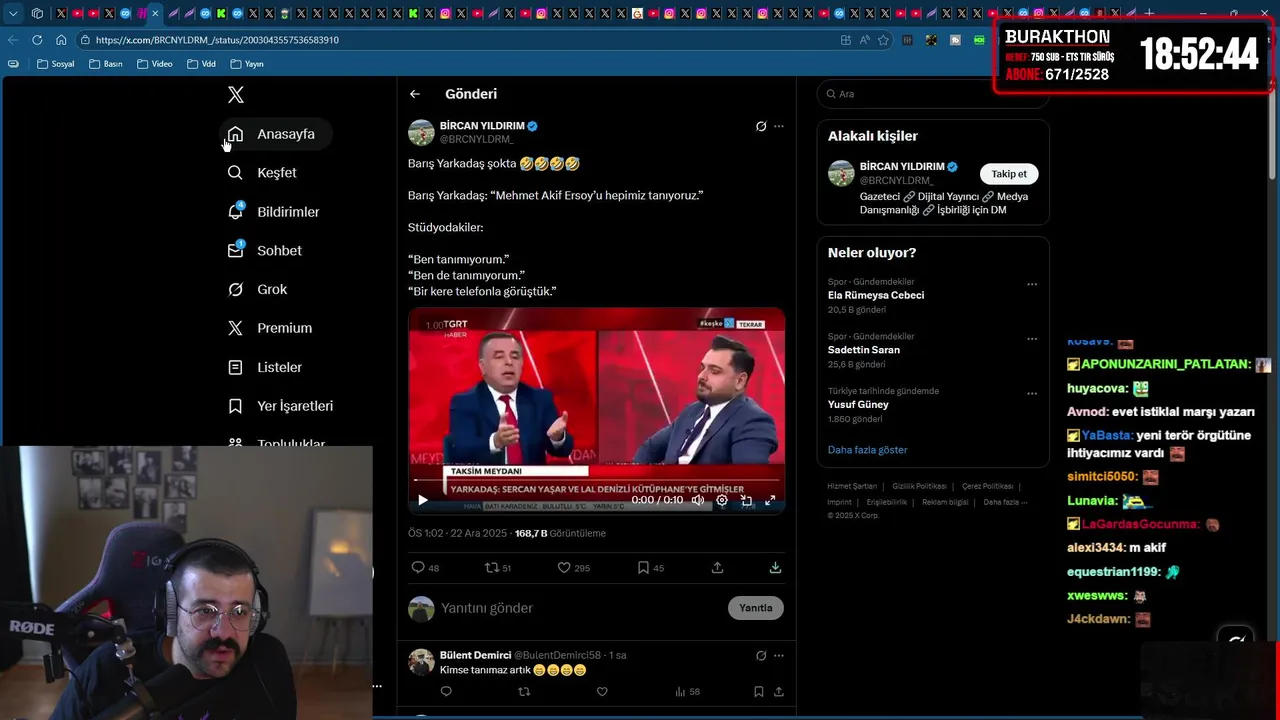Open Listeler from sidebar
Viewport: 1280px width, 720px height.
[265, 367]
